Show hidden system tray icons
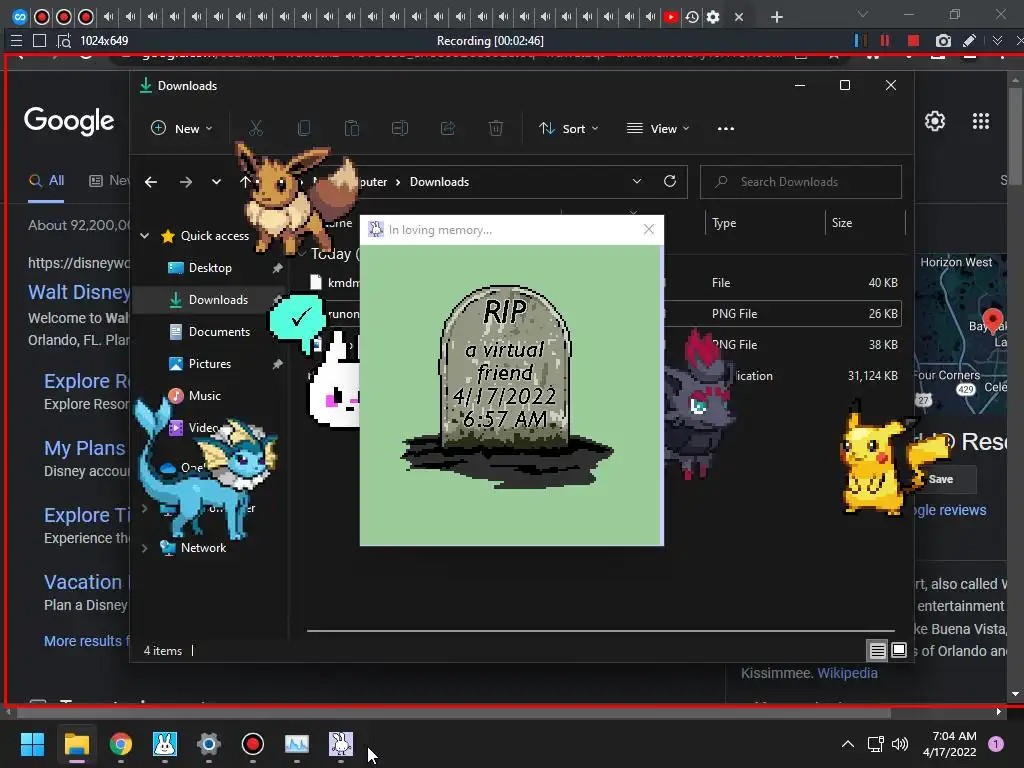This screenshot has width=1024, height=768. [848, 744]
